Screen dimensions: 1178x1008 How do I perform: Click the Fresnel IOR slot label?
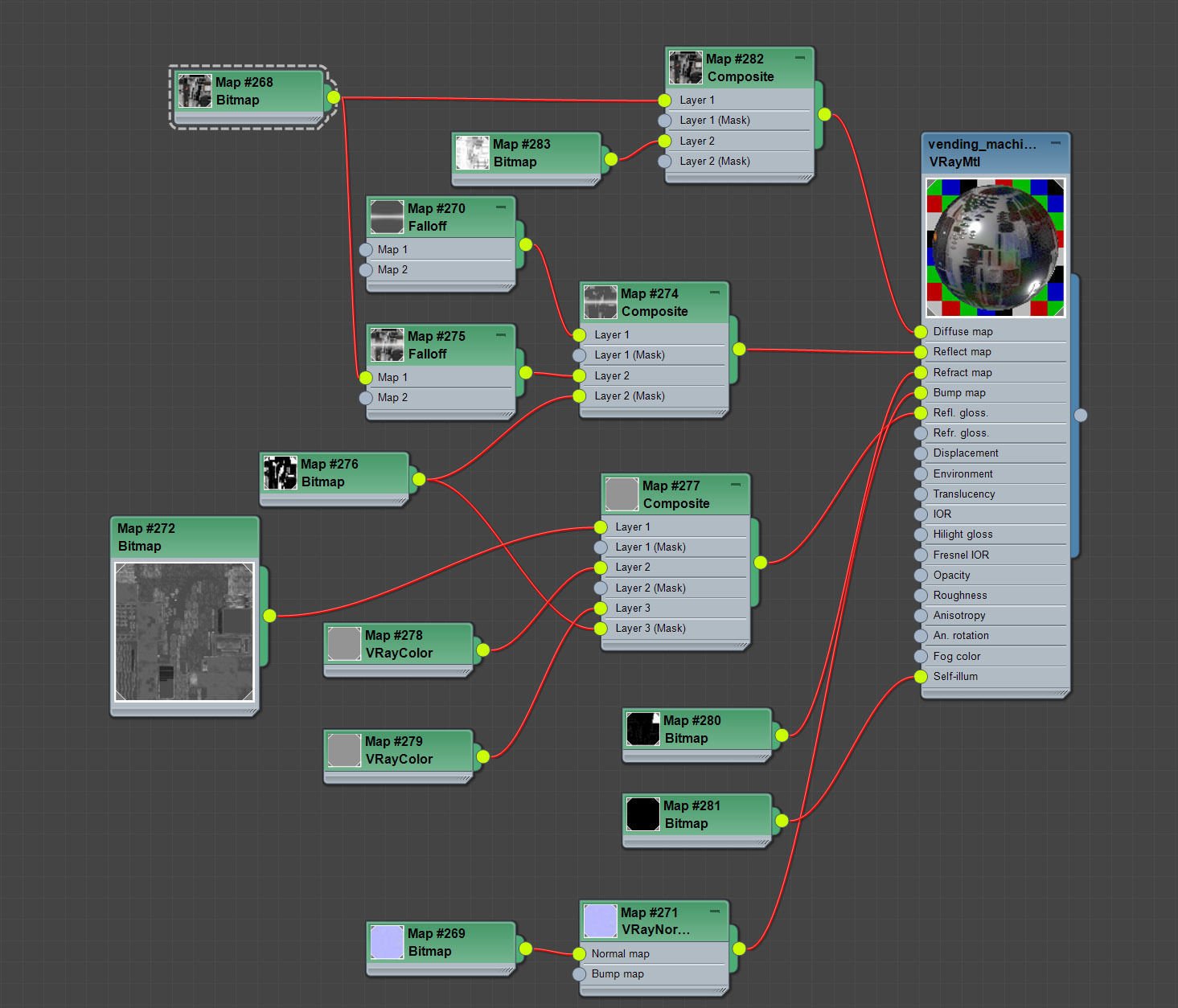962,555
